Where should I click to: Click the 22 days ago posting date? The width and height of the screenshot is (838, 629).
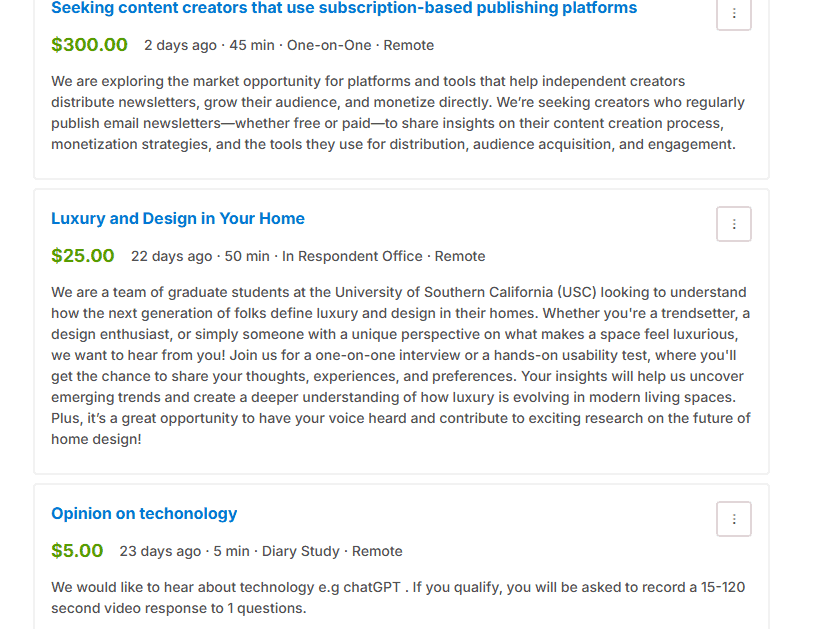pos(172,257)
